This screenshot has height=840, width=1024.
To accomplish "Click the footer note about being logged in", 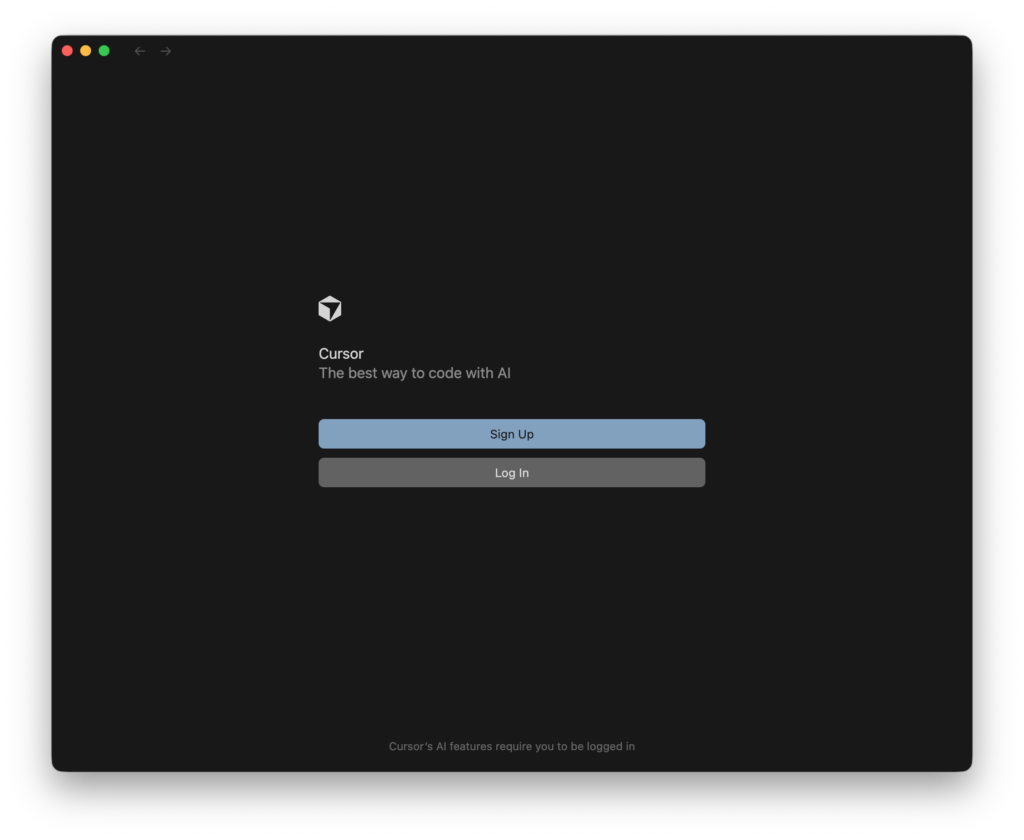I will [x=511, y=746].
